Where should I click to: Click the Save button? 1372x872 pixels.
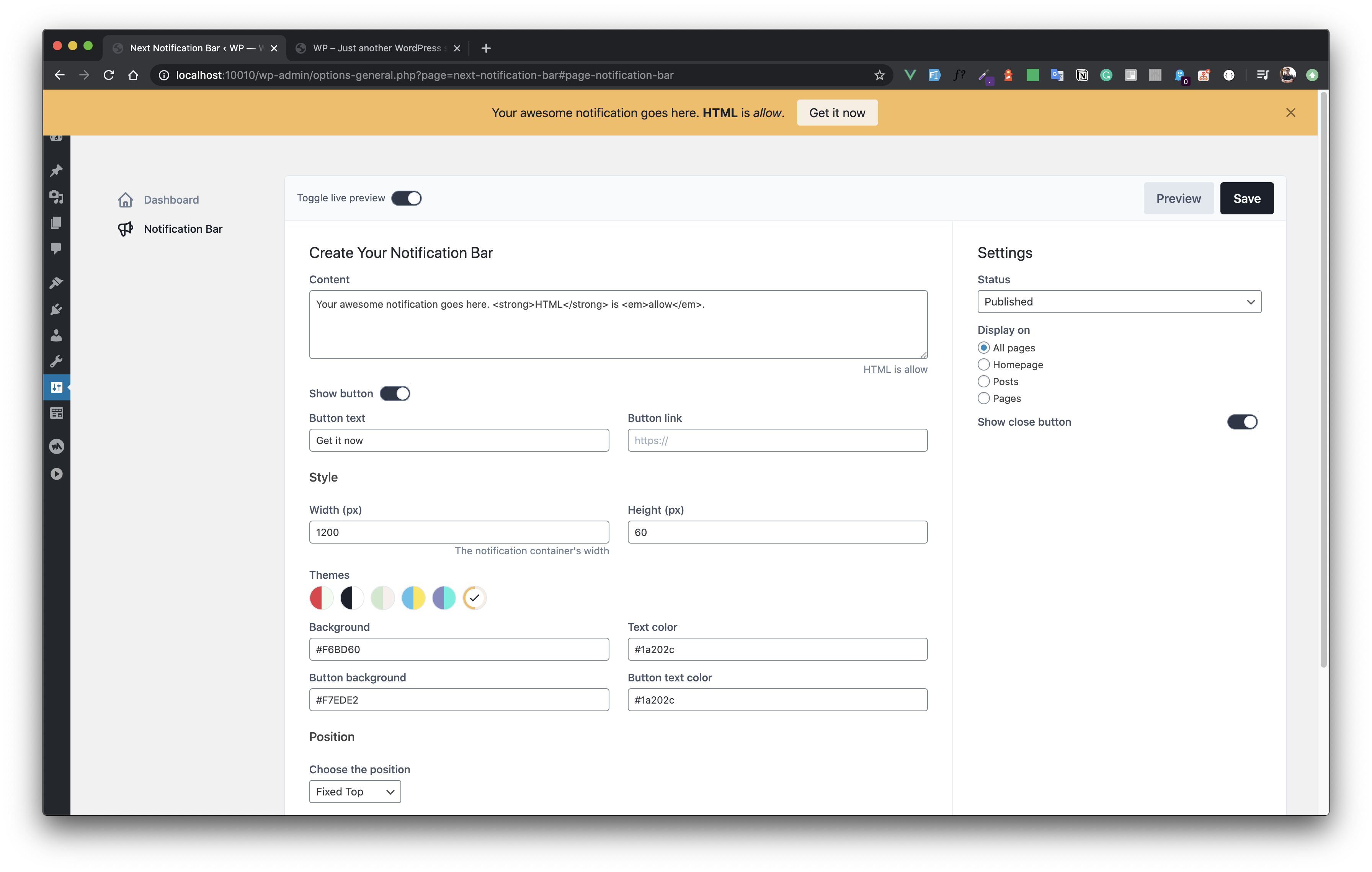tap(1246, 198)
